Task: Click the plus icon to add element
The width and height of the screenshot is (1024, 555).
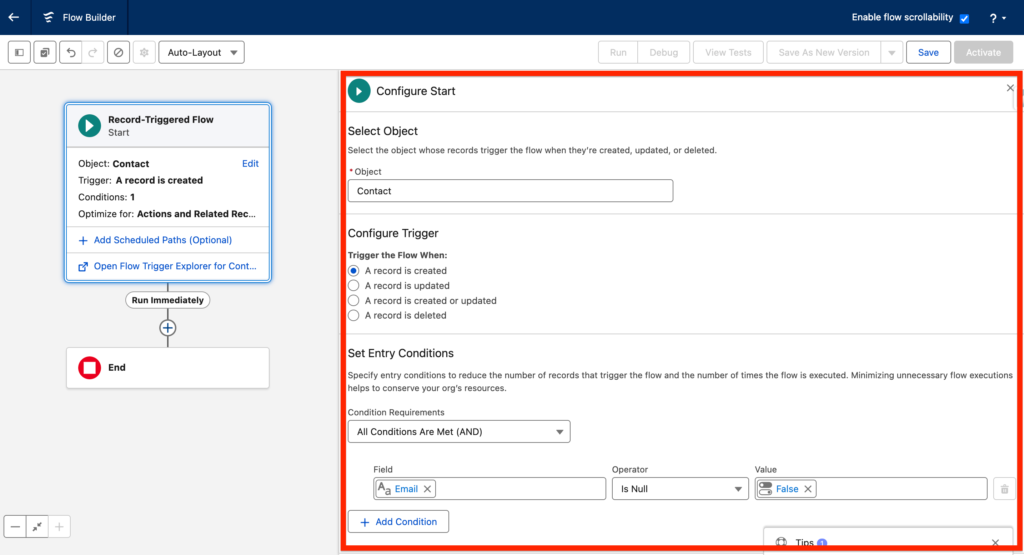Action: pos(168,328)
